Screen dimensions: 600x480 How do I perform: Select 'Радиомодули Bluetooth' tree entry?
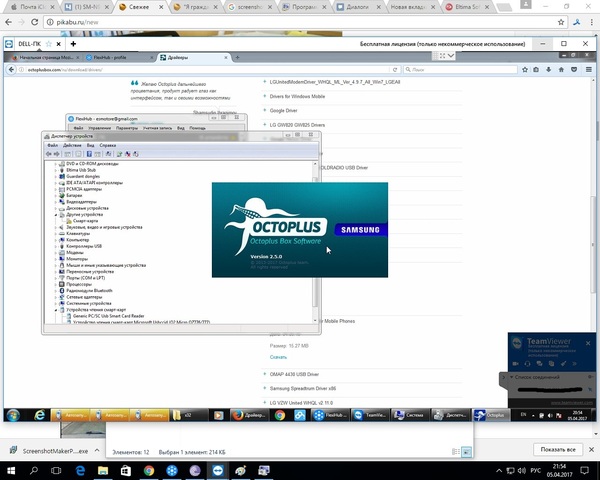tap(89, 291)
